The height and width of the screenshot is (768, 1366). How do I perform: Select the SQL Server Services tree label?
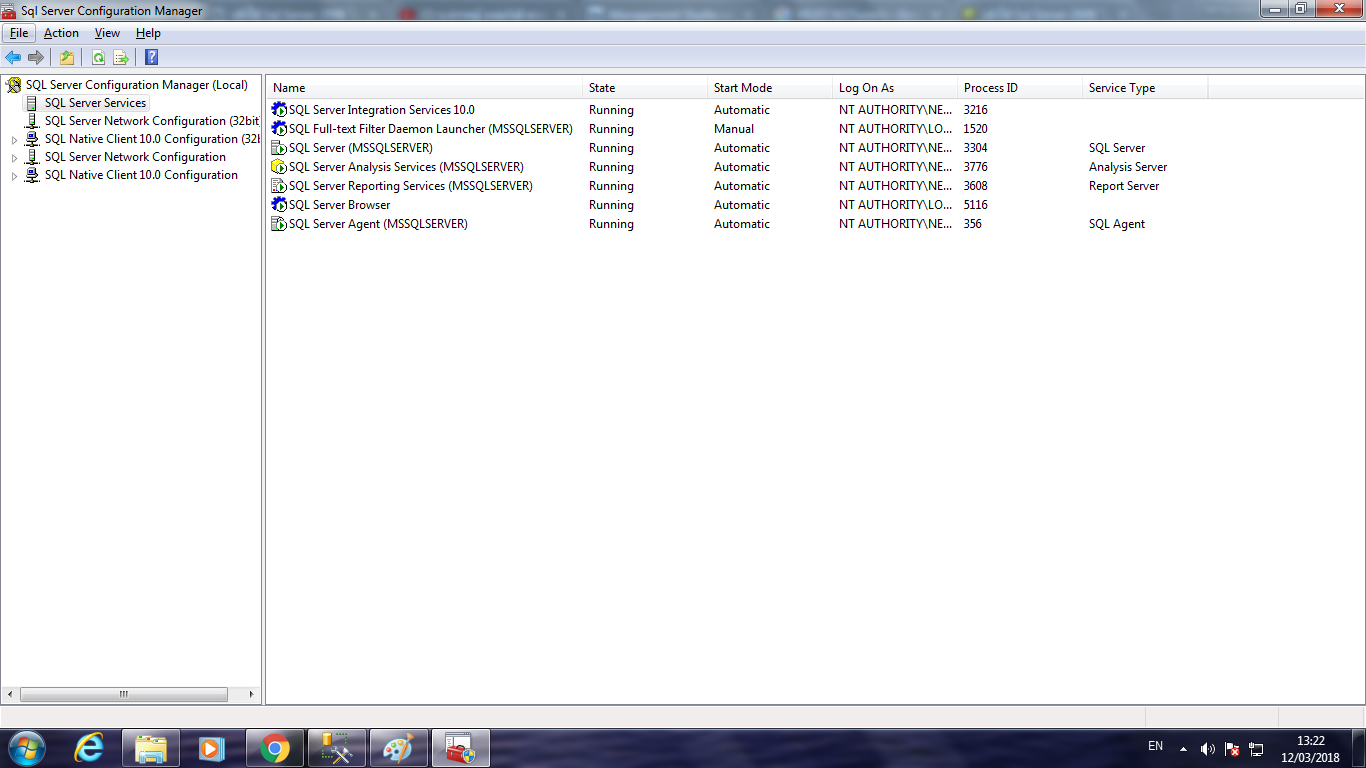point(95,103)
